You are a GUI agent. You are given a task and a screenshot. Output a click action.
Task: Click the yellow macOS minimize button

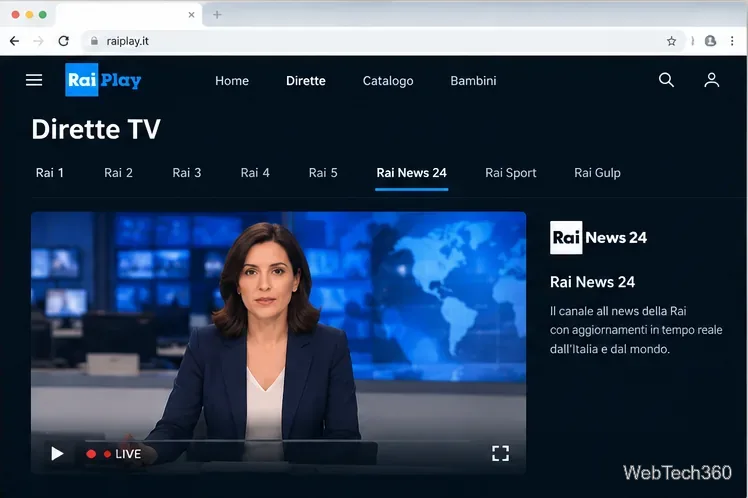(x=29, y=15)
